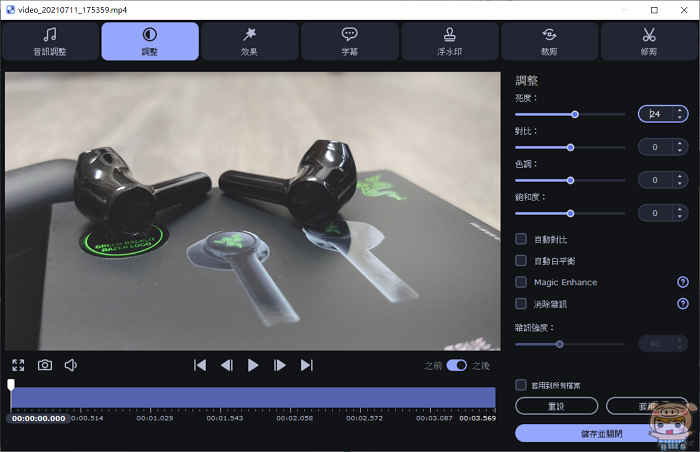The image size is (700, 452).
Task: Click the 套用 apply button
Action: (647, 406)
